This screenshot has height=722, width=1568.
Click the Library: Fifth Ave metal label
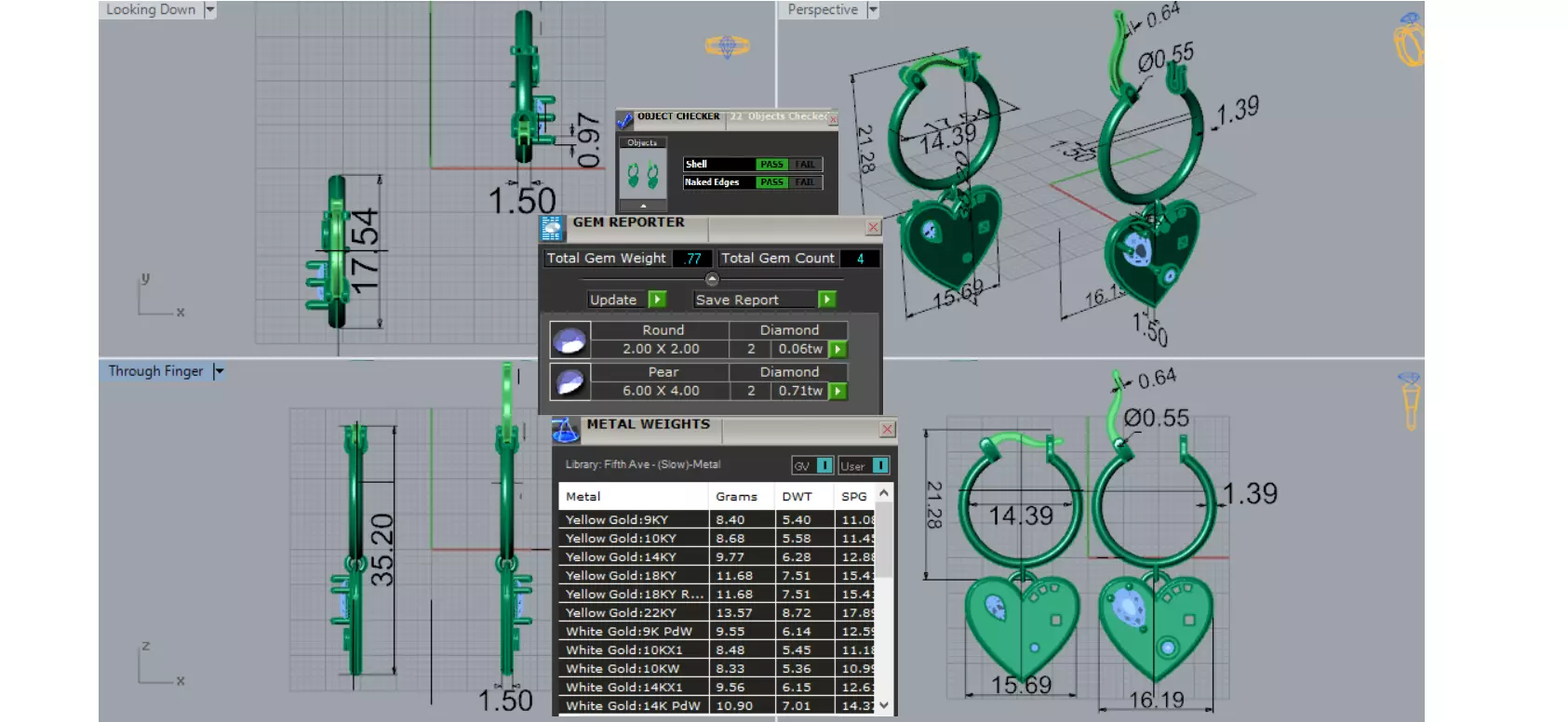click(643, 464)
